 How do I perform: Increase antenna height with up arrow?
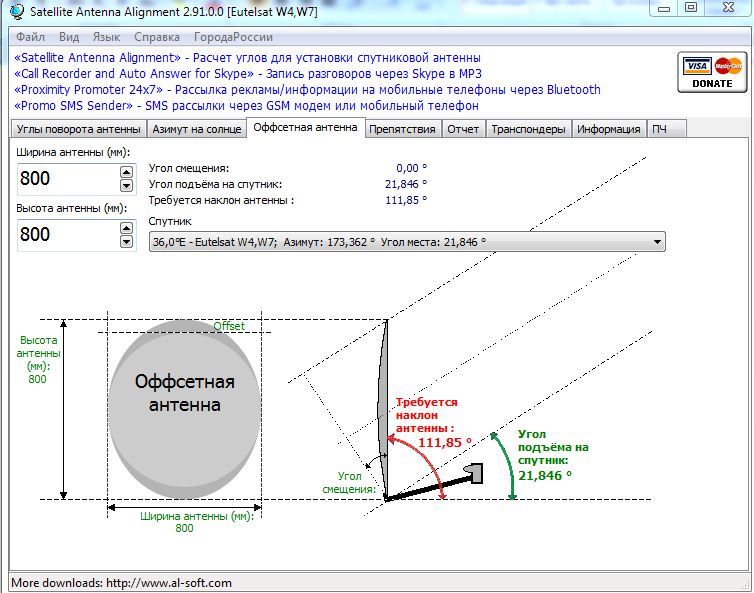tap(126, 228)
